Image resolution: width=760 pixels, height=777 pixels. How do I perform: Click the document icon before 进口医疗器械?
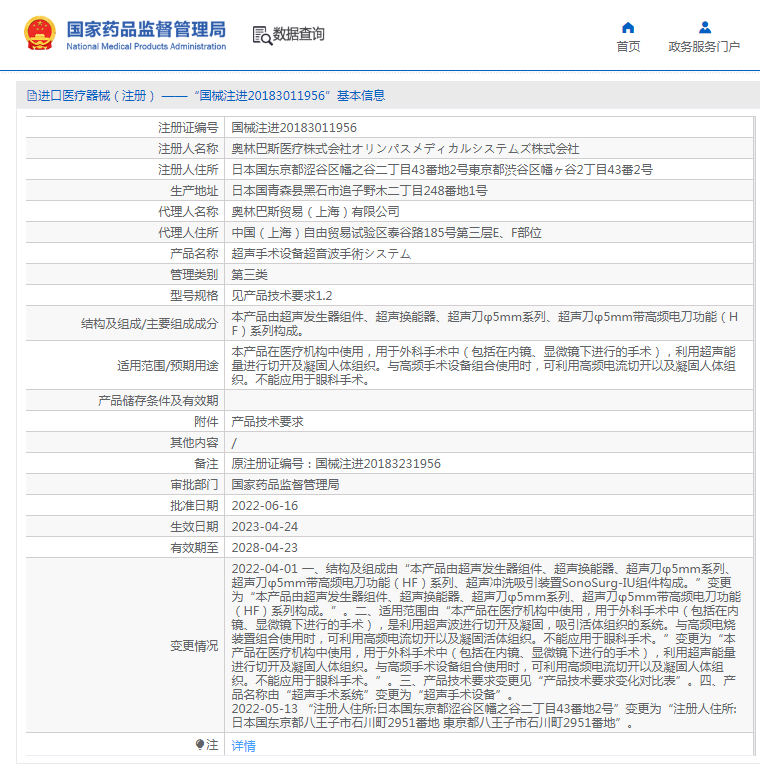coord(32,96)
